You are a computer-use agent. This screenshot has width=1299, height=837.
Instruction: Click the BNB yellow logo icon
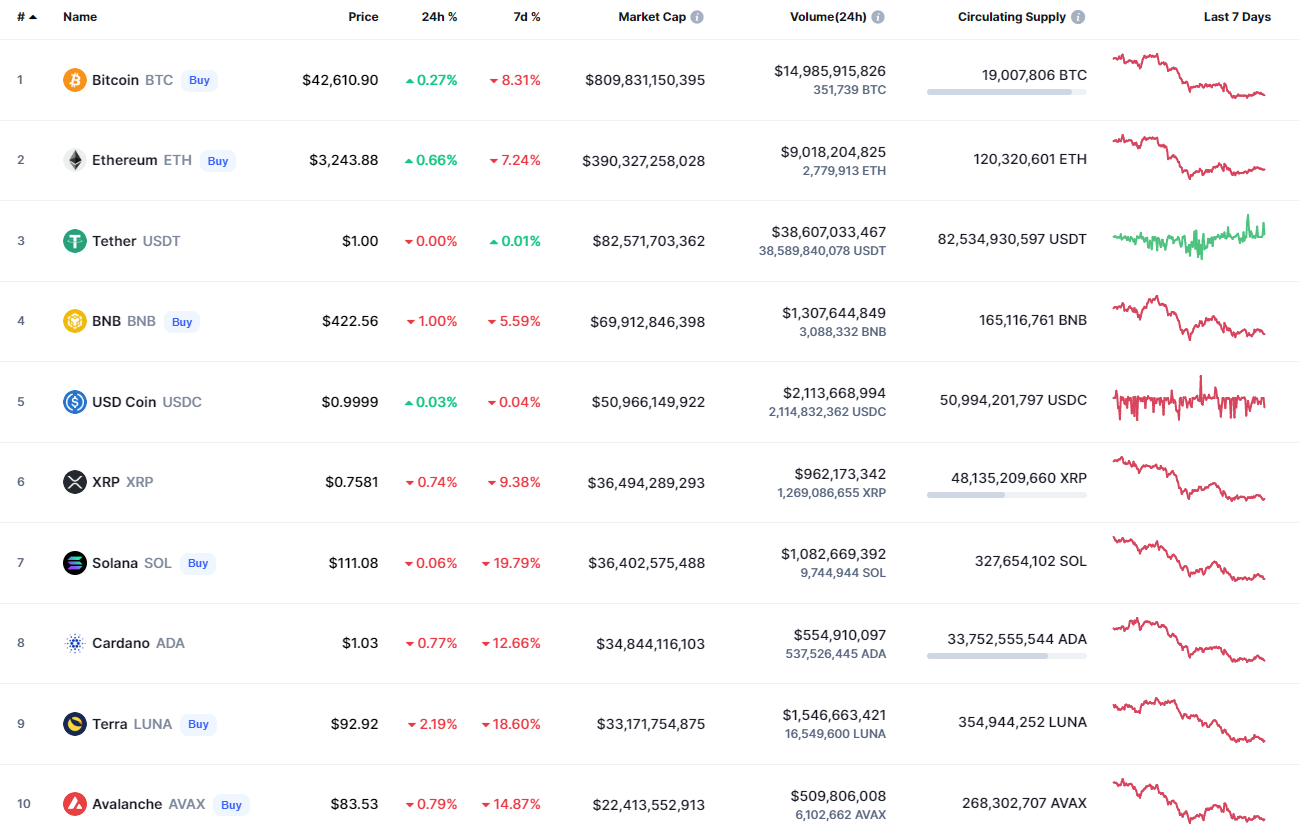[x=75, y=321]
